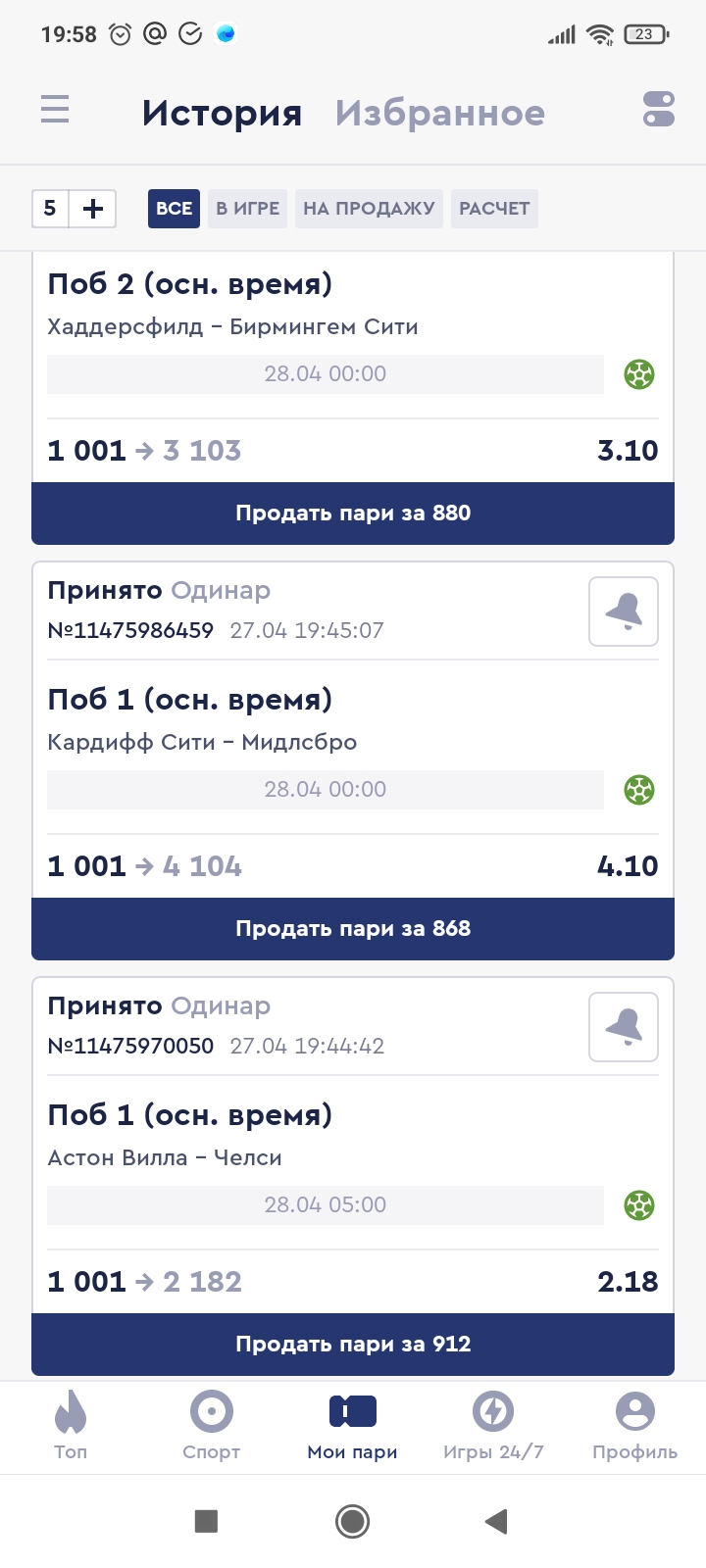706x1568 pixels.
Task: Open the Профиль page
Action: [634, 1426]
